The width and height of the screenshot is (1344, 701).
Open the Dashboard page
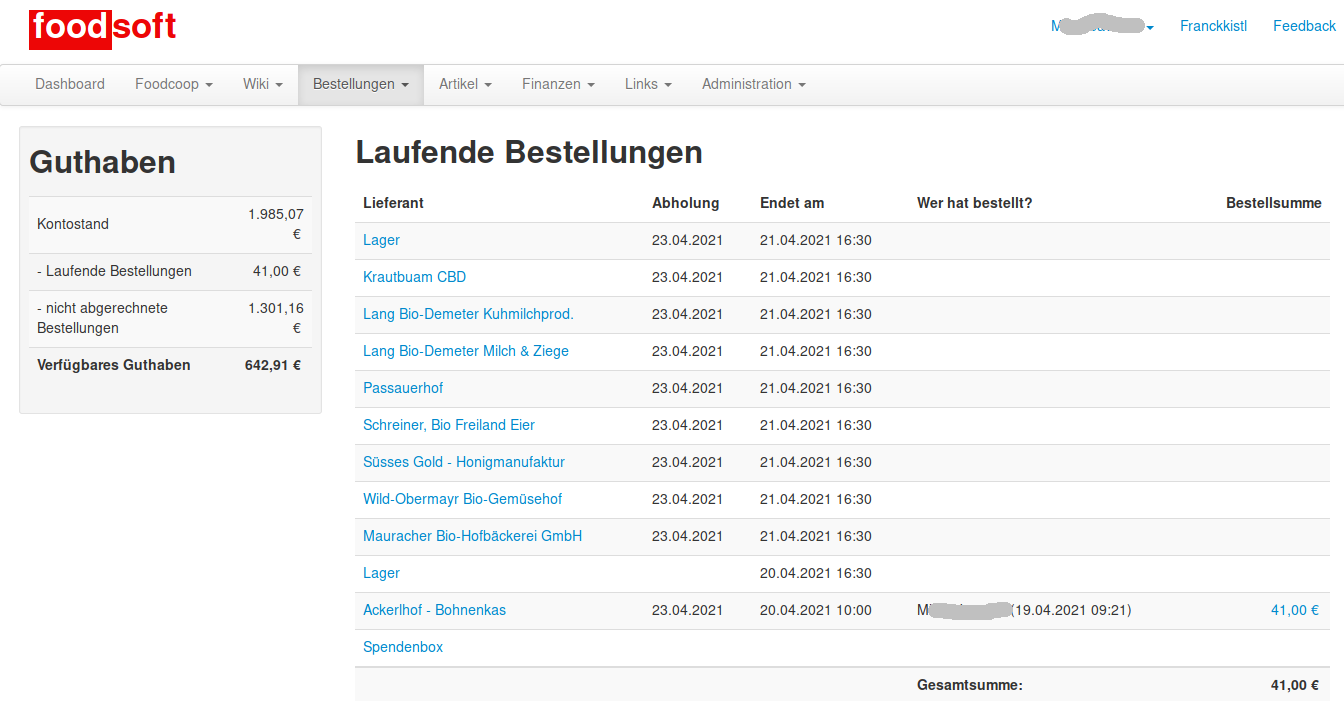click(x=70, y=84)
